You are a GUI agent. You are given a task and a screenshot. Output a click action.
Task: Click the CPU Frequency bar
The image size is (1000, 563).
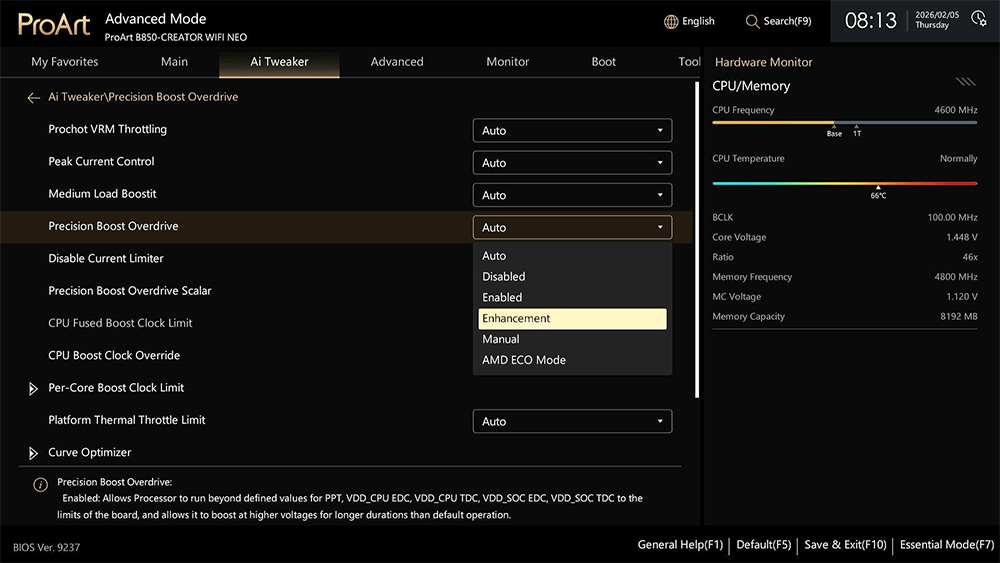click(844, 122)
